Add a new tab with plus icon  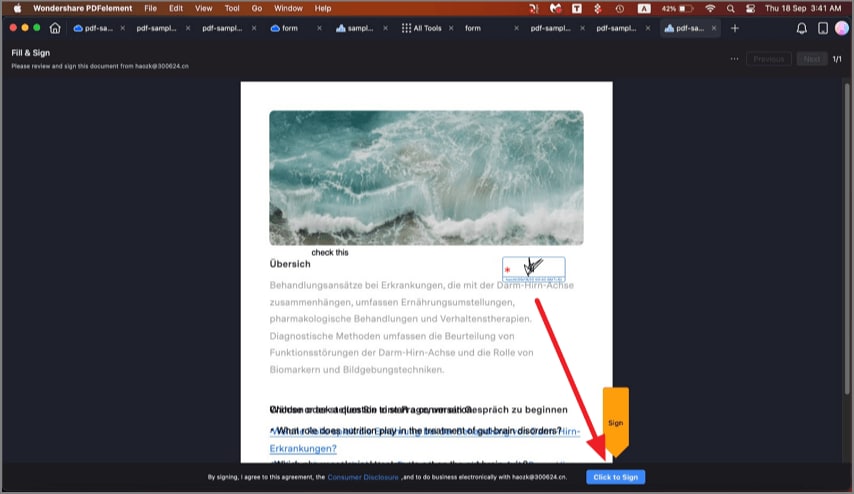click(x=735, y=28)
